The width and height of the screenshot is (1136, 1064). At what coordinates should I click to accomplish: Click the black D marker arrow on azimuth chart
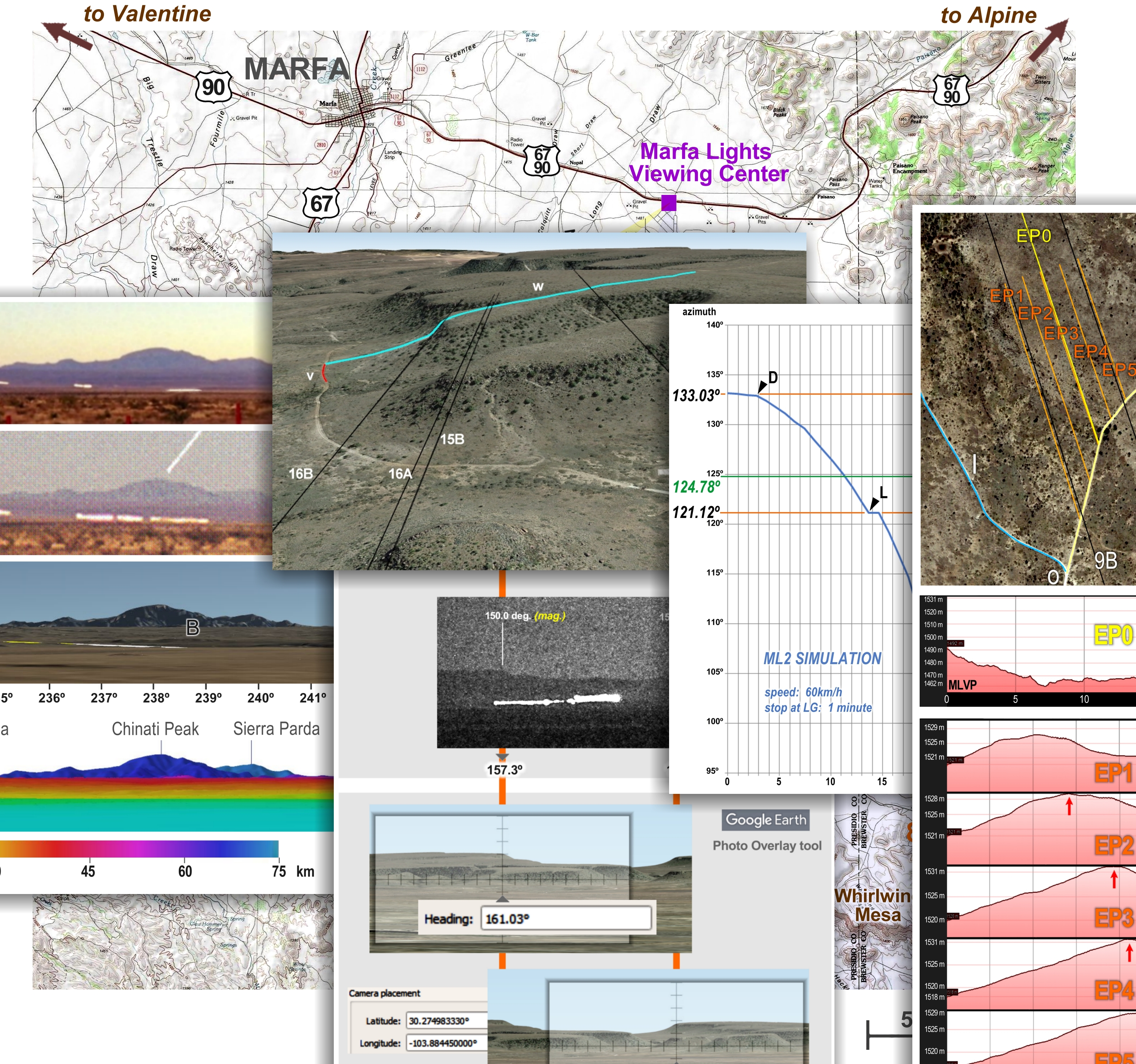(762, 386)
